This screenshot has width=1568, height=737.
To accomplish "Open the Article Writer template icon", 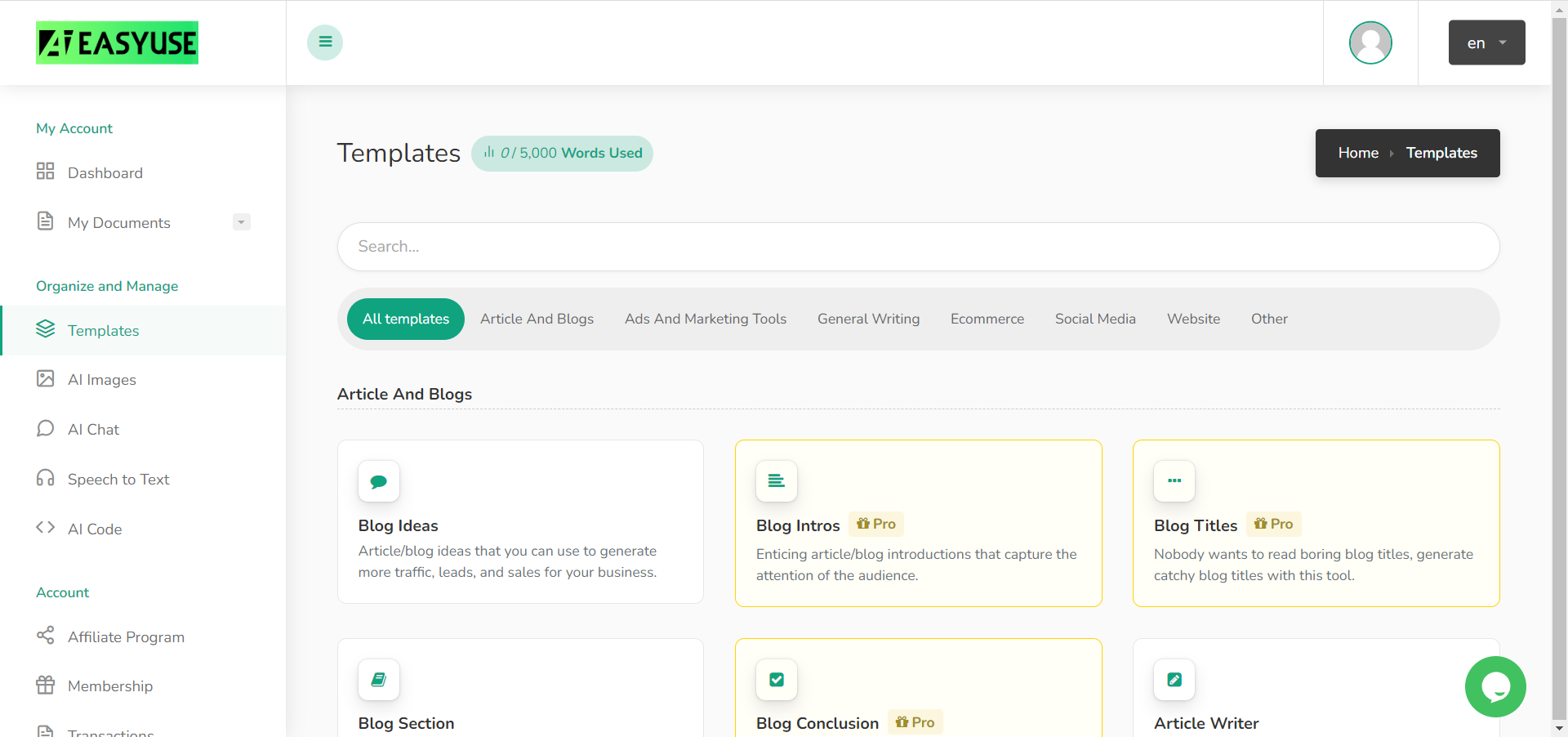I will (1174, 679).
